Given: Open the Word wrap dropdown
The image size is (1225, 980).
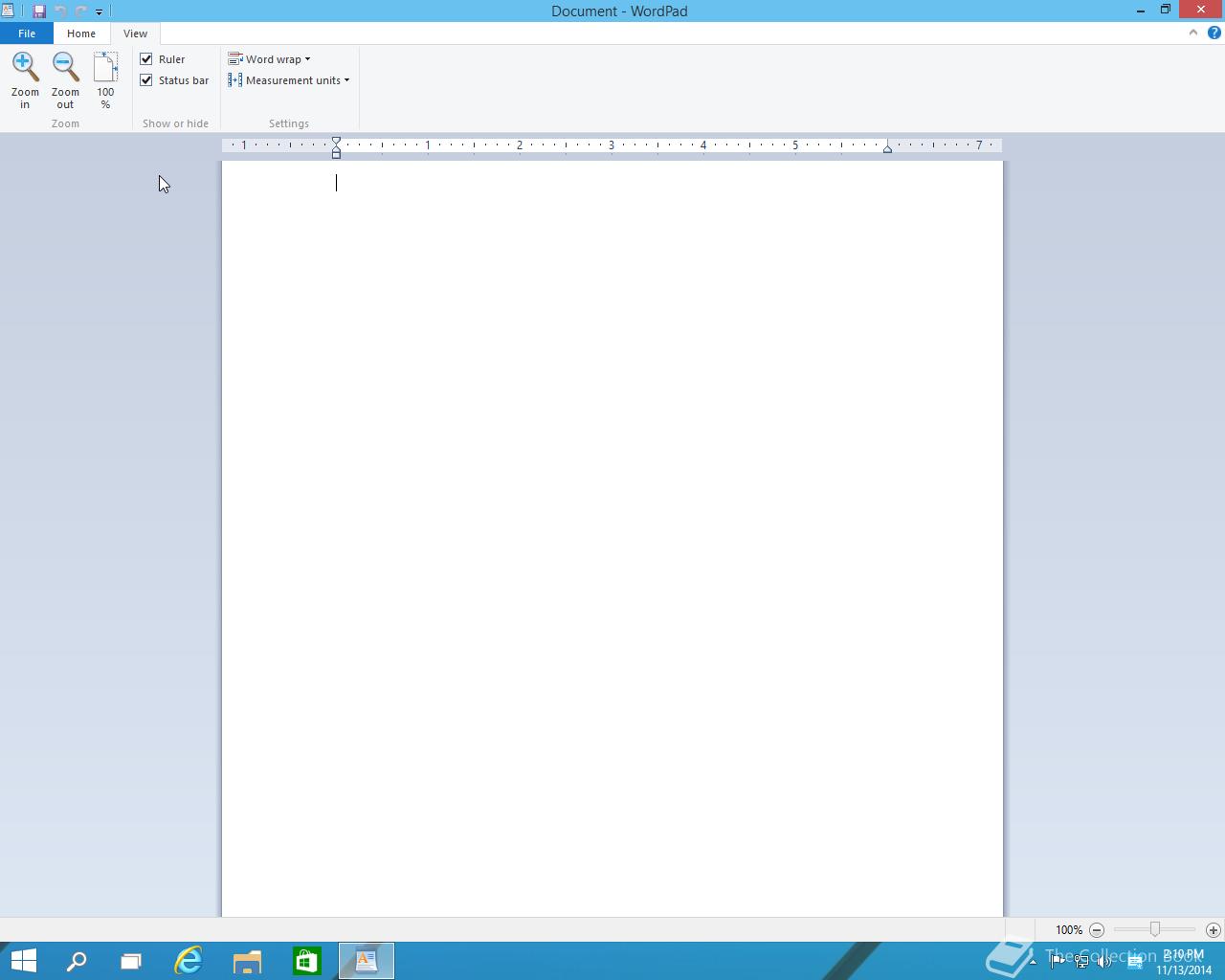Looking at the screenshot, I should [x=269, y=59].
